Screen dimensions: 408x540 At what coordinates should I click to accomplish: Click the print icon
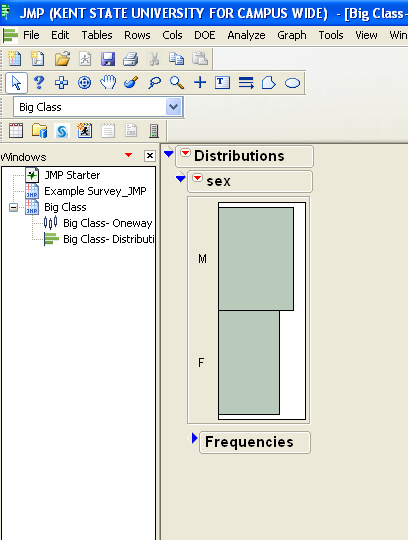coord(130,59)
